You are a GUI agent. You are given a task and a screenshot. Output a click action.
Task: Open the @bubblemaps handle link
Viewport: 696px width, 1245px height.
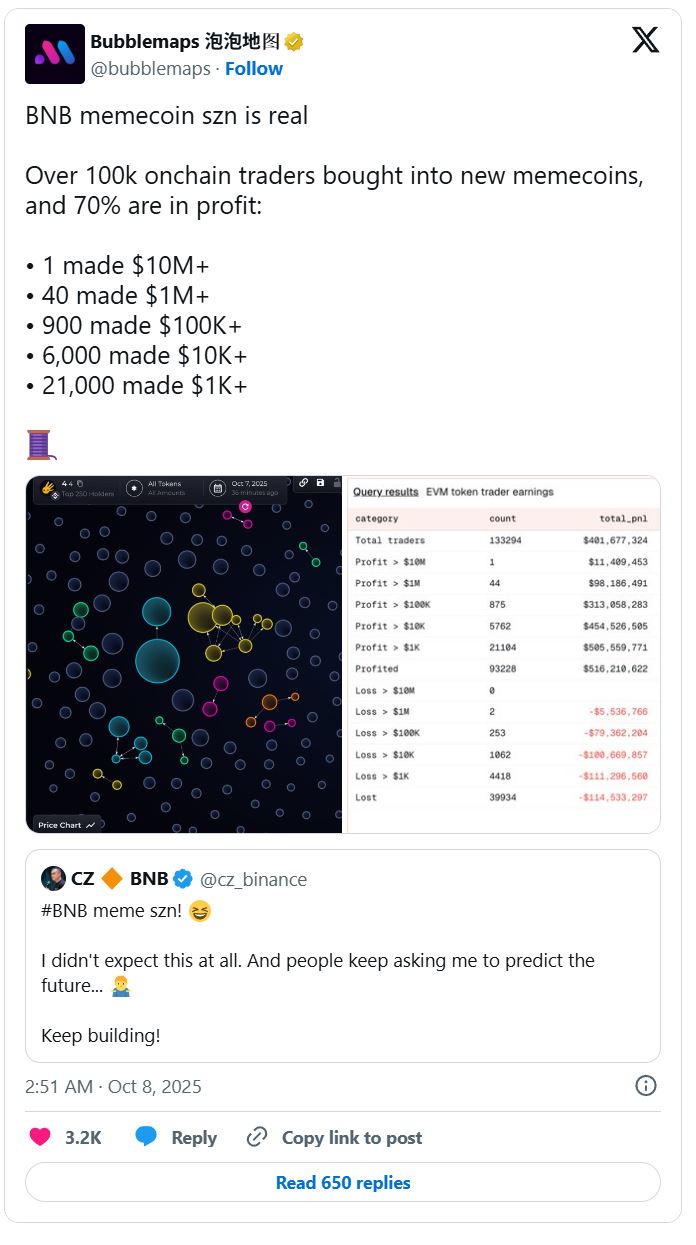point(150,69)
